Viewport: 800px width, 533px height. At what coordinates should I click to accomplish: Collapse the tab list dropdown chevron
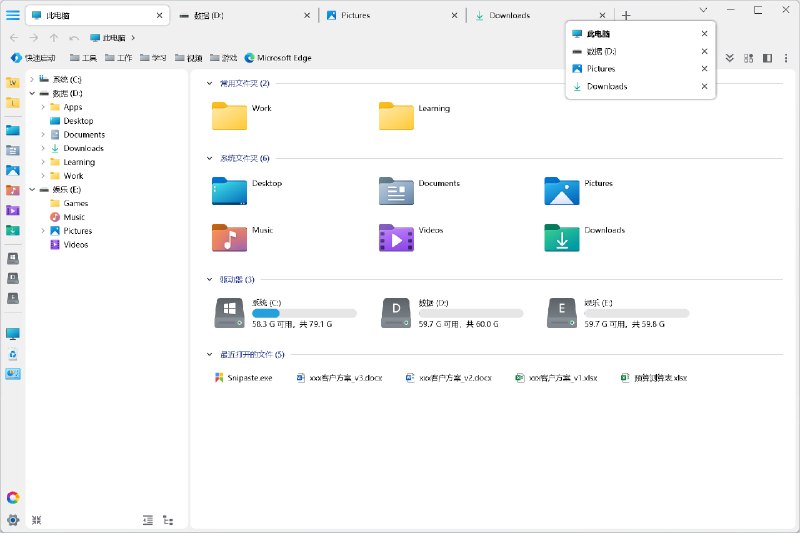704,8
